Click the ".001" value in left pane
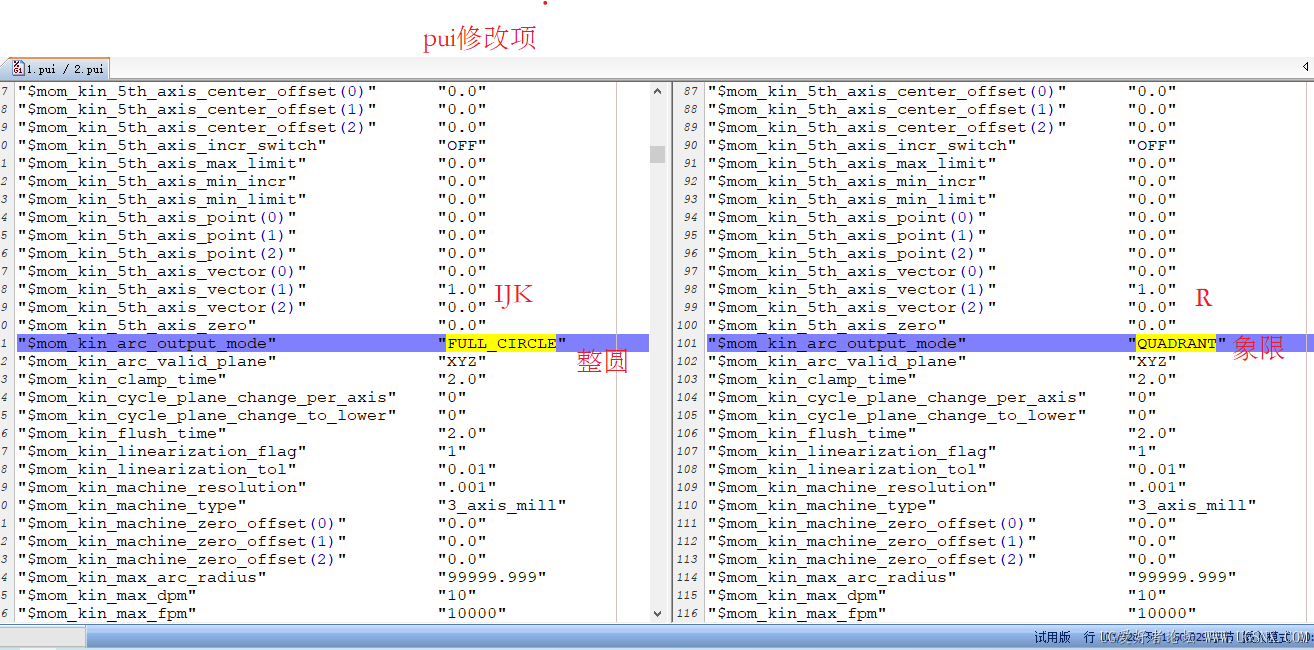The height and width of the screenshot is (650, 1314). [467, 487]
